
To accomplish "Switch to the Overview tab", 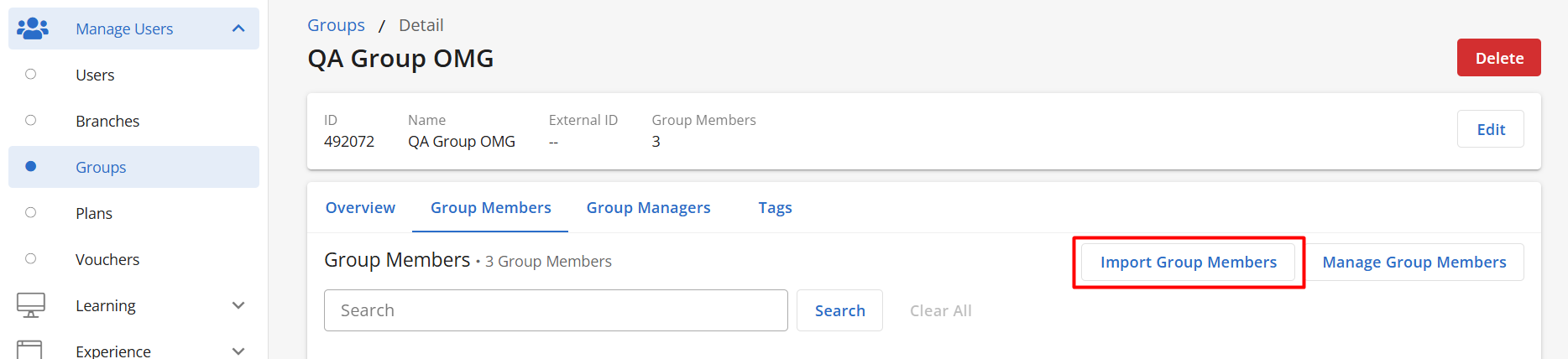I will pyautogui.click(x=360, y=208).
